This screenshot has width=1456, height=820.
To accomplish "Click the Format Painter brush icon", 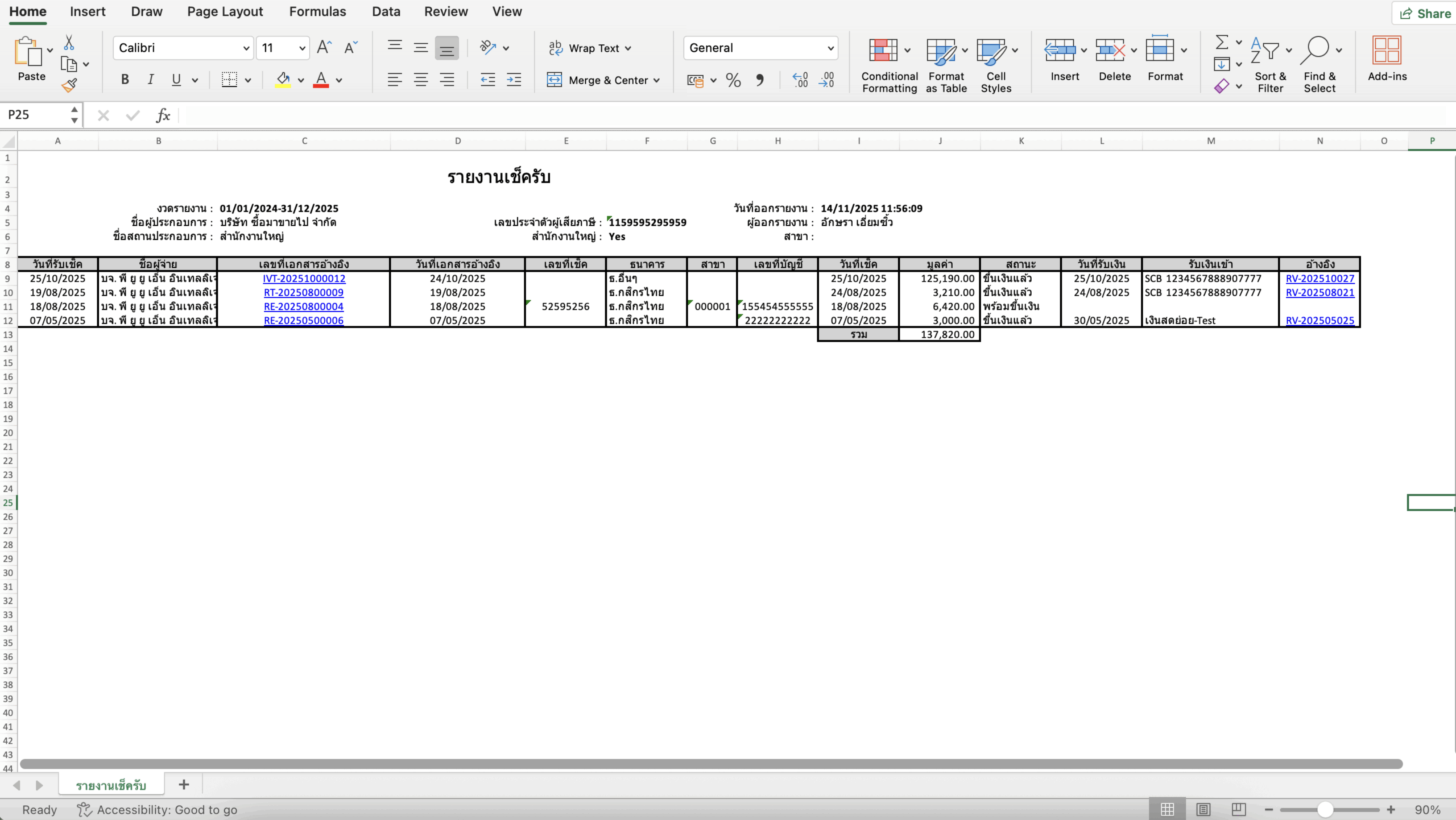I will click(x=69, y=85).
